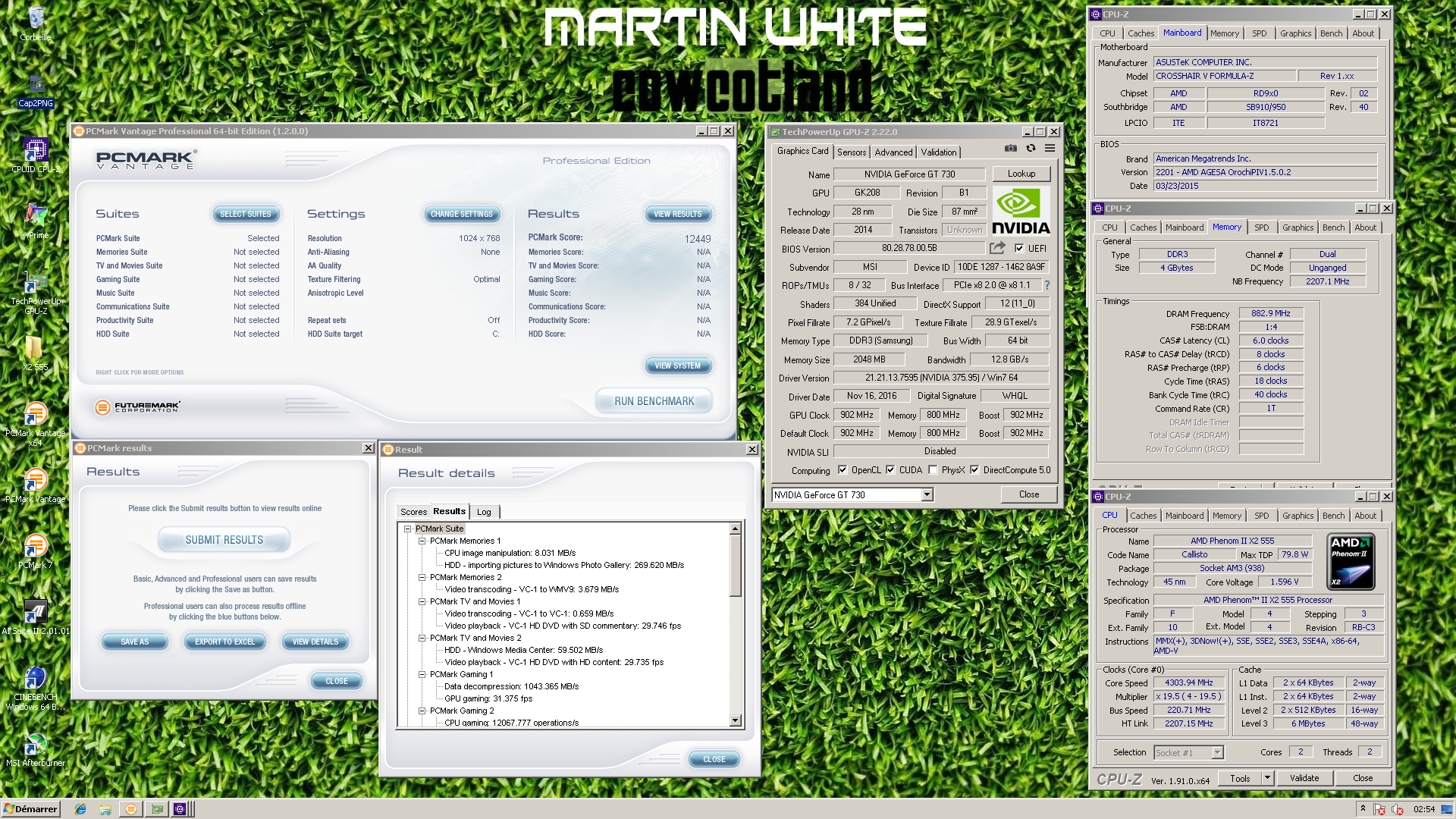Open the Corbeille recycle bin icon
This screenshot has width=1456, height=819.
pyautogui.click(x=36, y=23)
